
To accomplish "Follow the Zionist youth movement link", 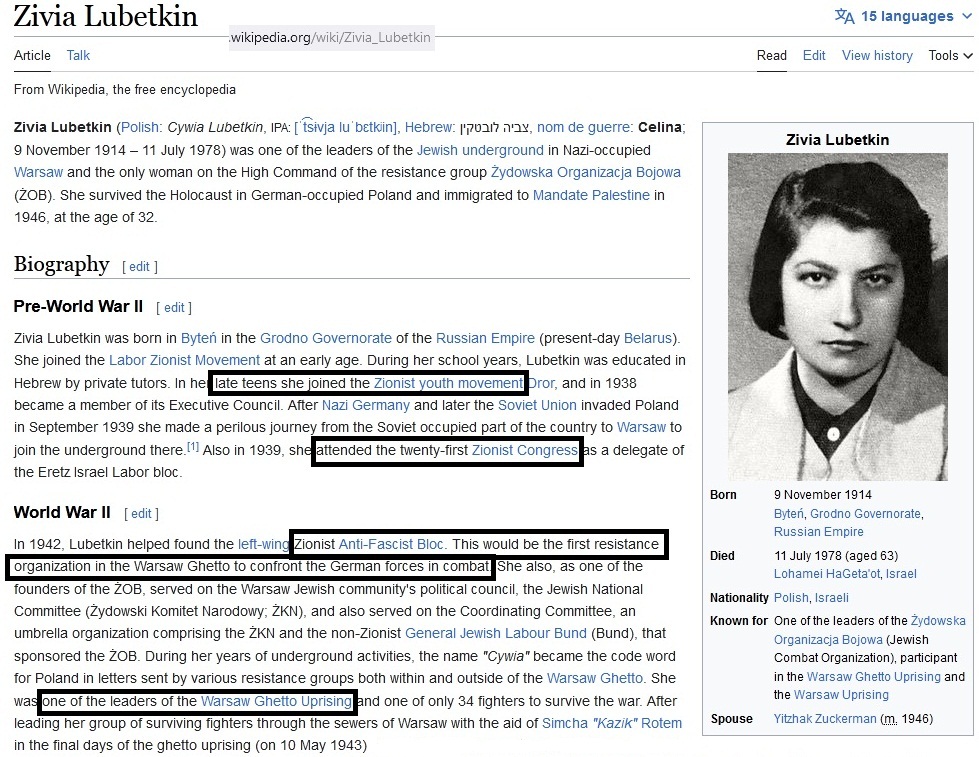I will (x=448, y=384).
